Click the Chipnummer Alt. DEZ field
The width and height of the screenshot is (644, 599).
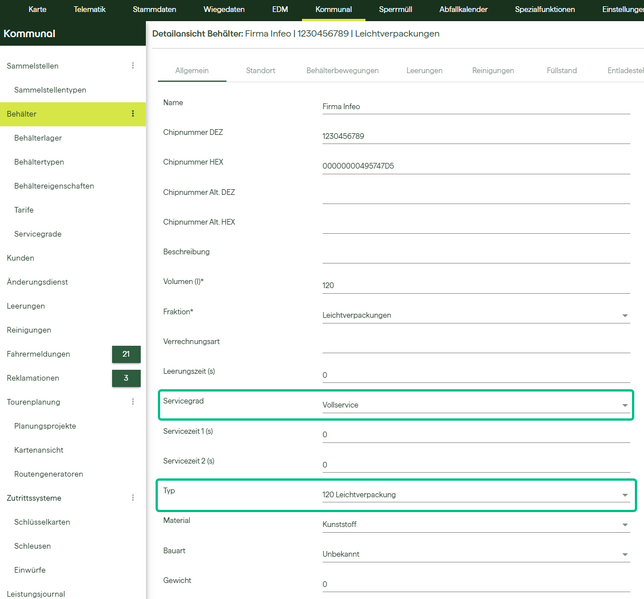point(476,196)
